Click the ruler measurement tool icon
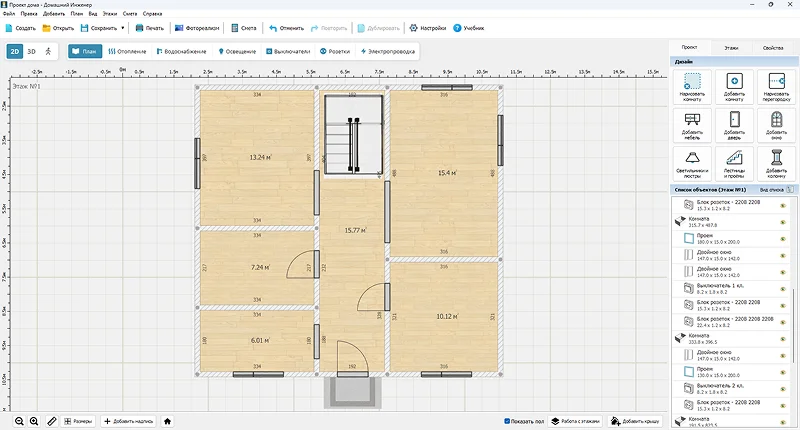Screen dimensions: 800x430 (x=51, y=422)
